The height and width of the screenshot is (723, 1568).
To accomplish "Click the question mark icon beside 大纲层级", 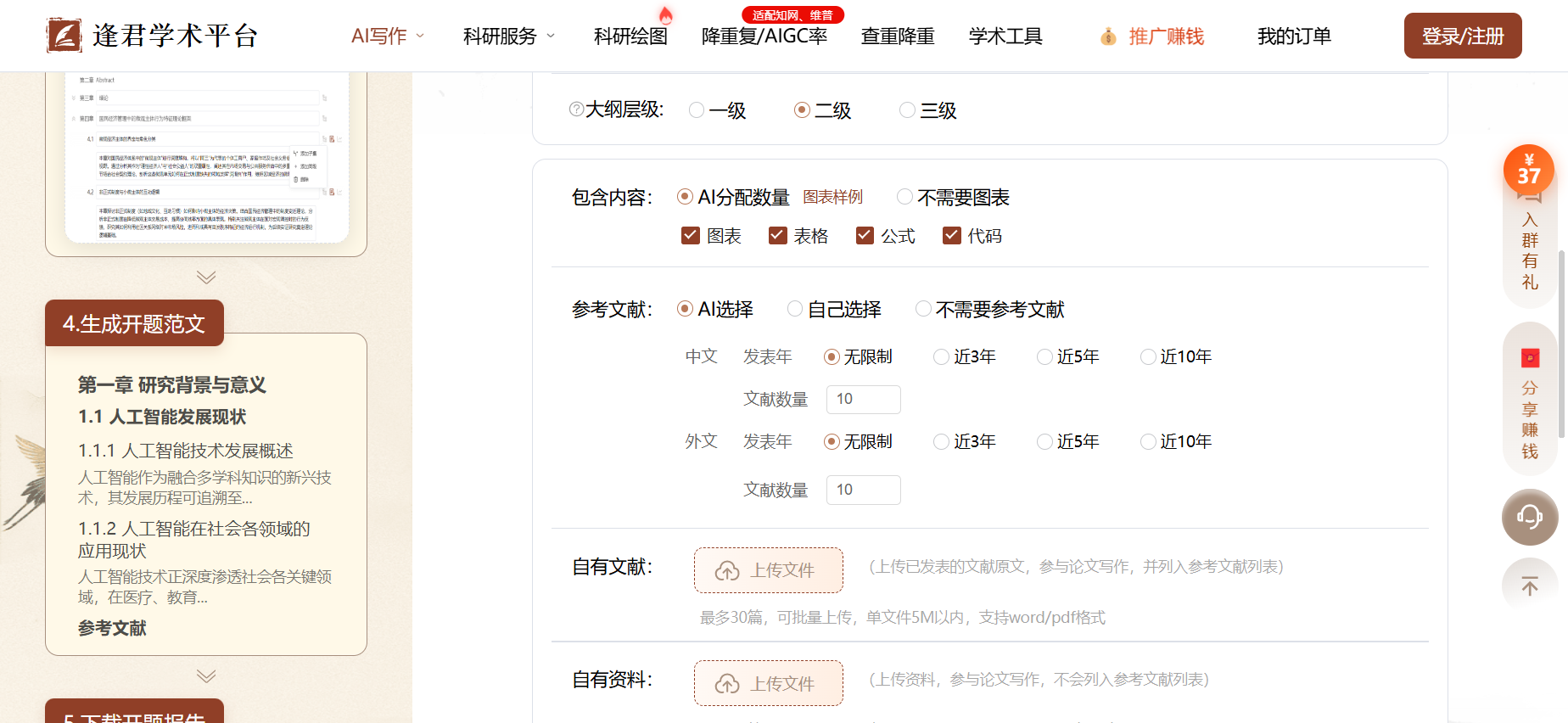I will 576,109.
